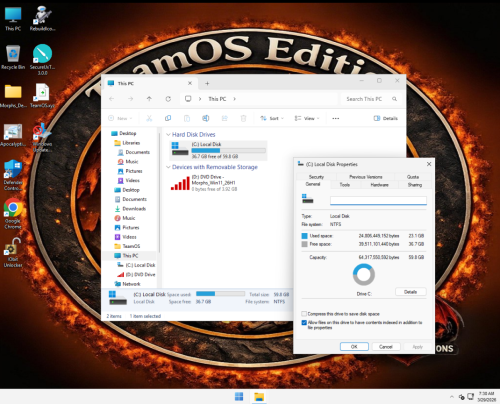Switch to the Security tab
Image resolution: width=500 pixels, height=404 pixels.
tap(316, 177)
